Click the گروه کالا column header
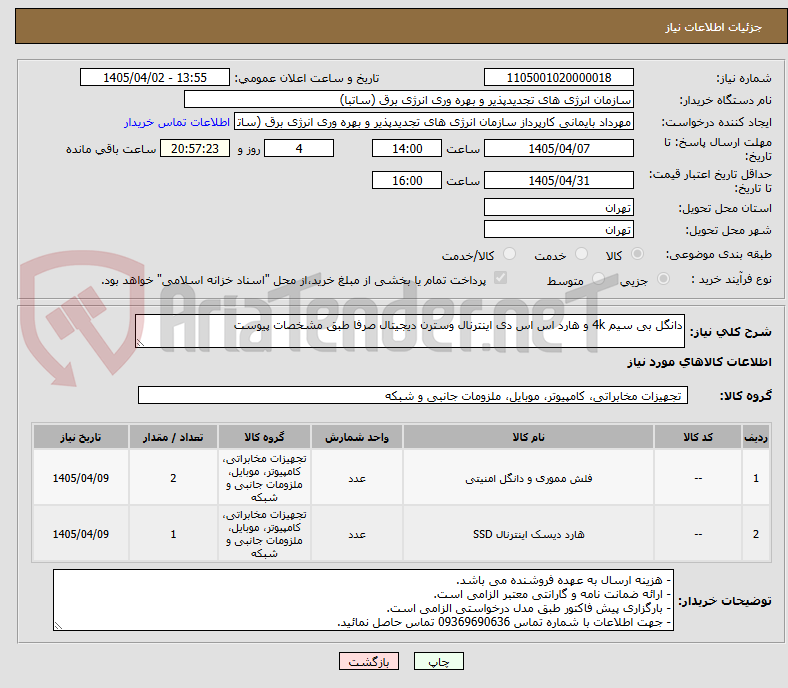The image size is (788, 688). pos(264,437)
